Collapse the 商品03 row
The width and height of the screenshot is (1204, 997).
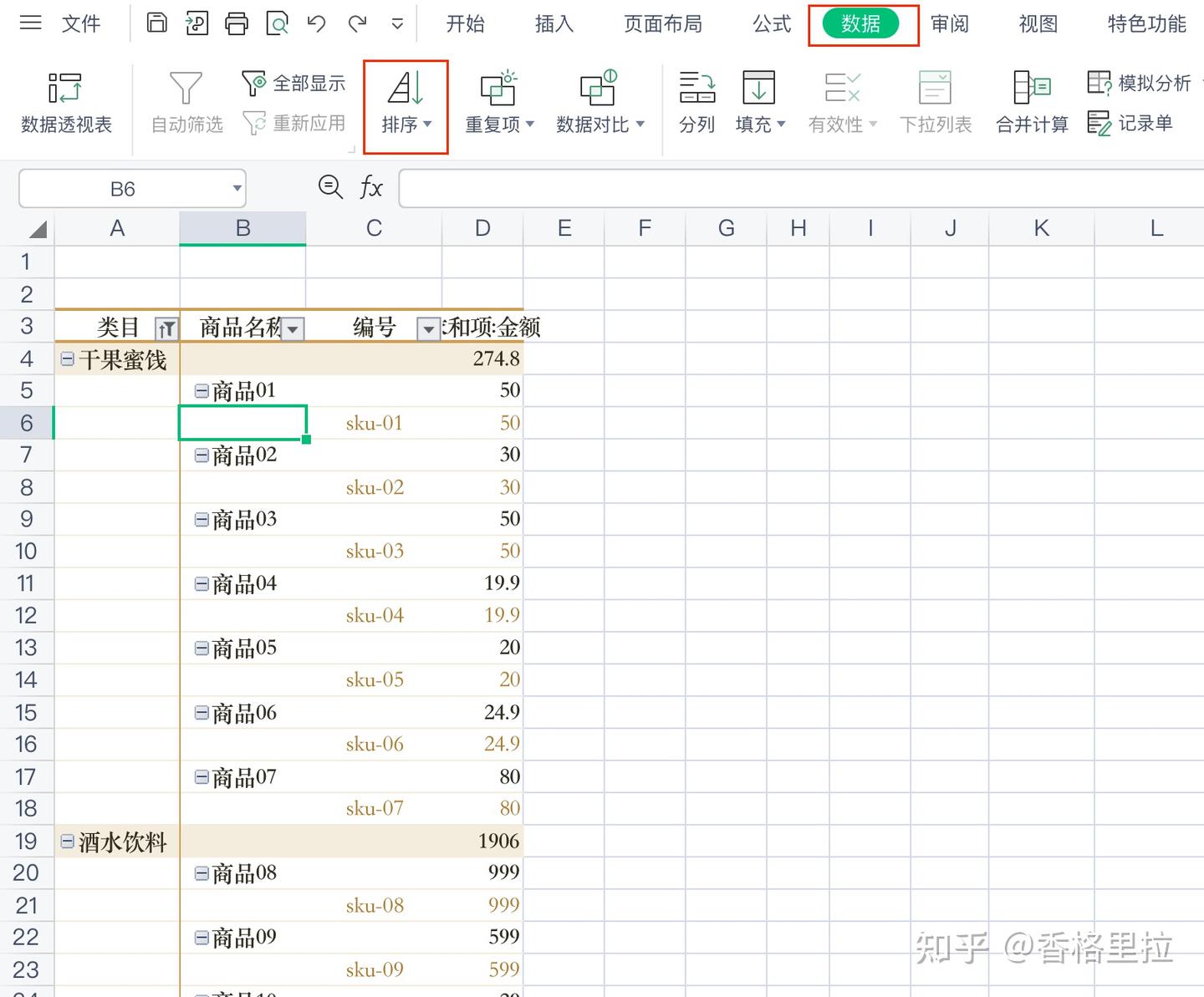pyautogui.click(x=202, y=519)
